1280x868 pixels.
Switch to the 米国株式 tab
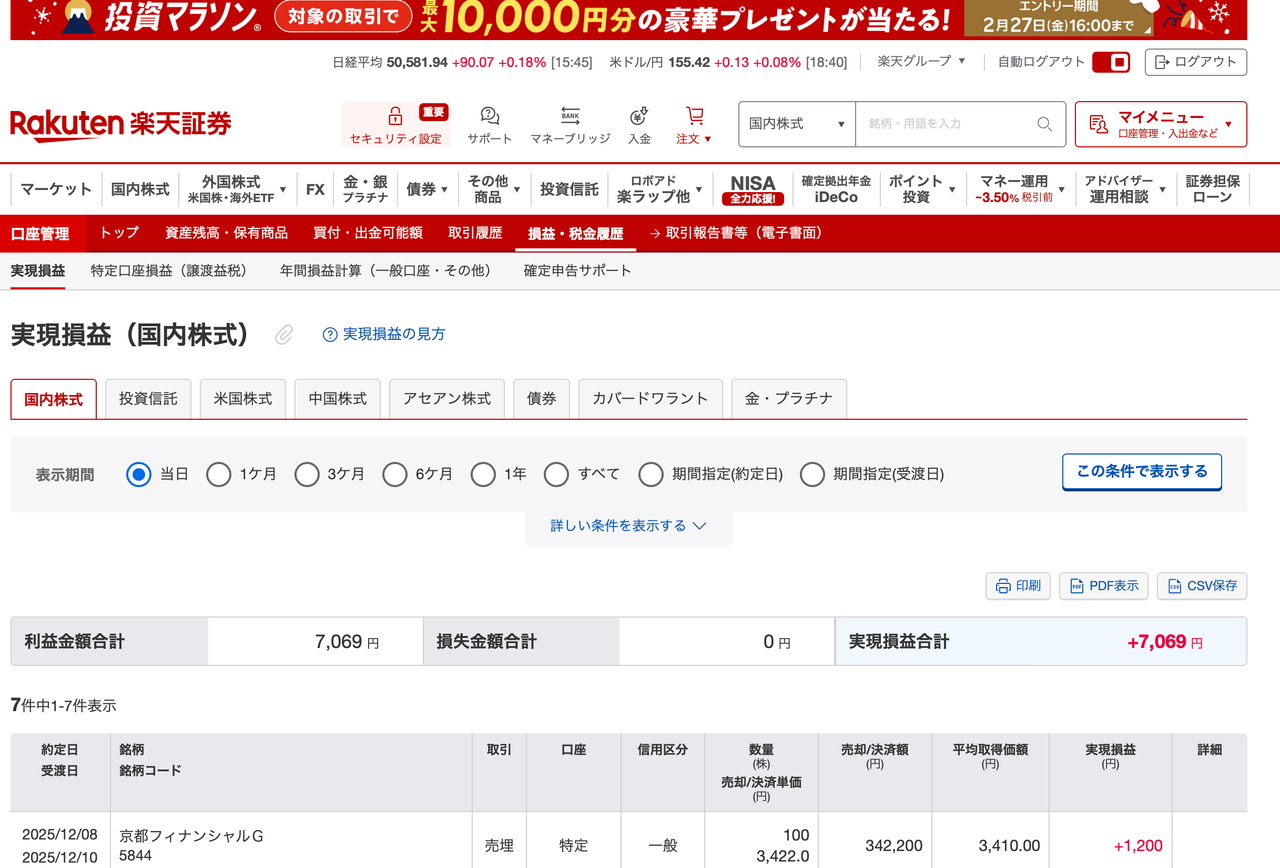coord(242,398)
